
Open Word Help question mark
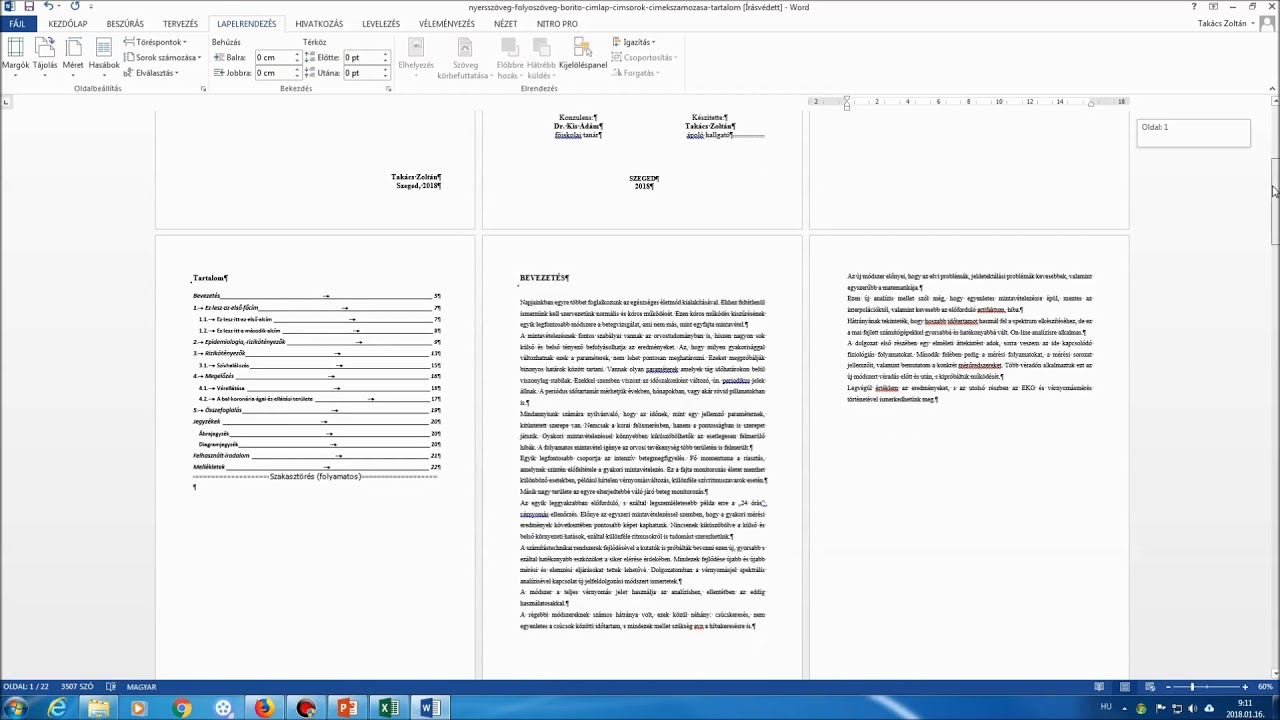click(1194, 7)
